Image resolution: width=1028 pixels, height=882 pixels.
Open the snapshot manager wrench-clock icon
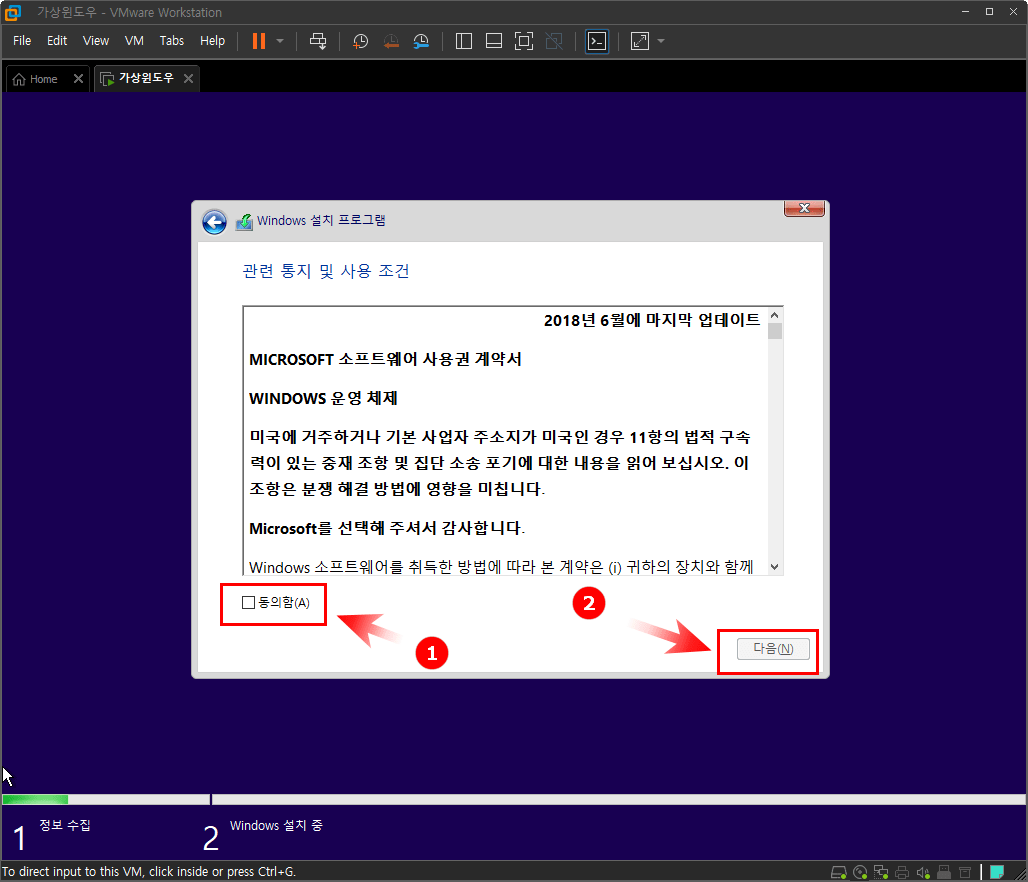click(x=421, y=41)
